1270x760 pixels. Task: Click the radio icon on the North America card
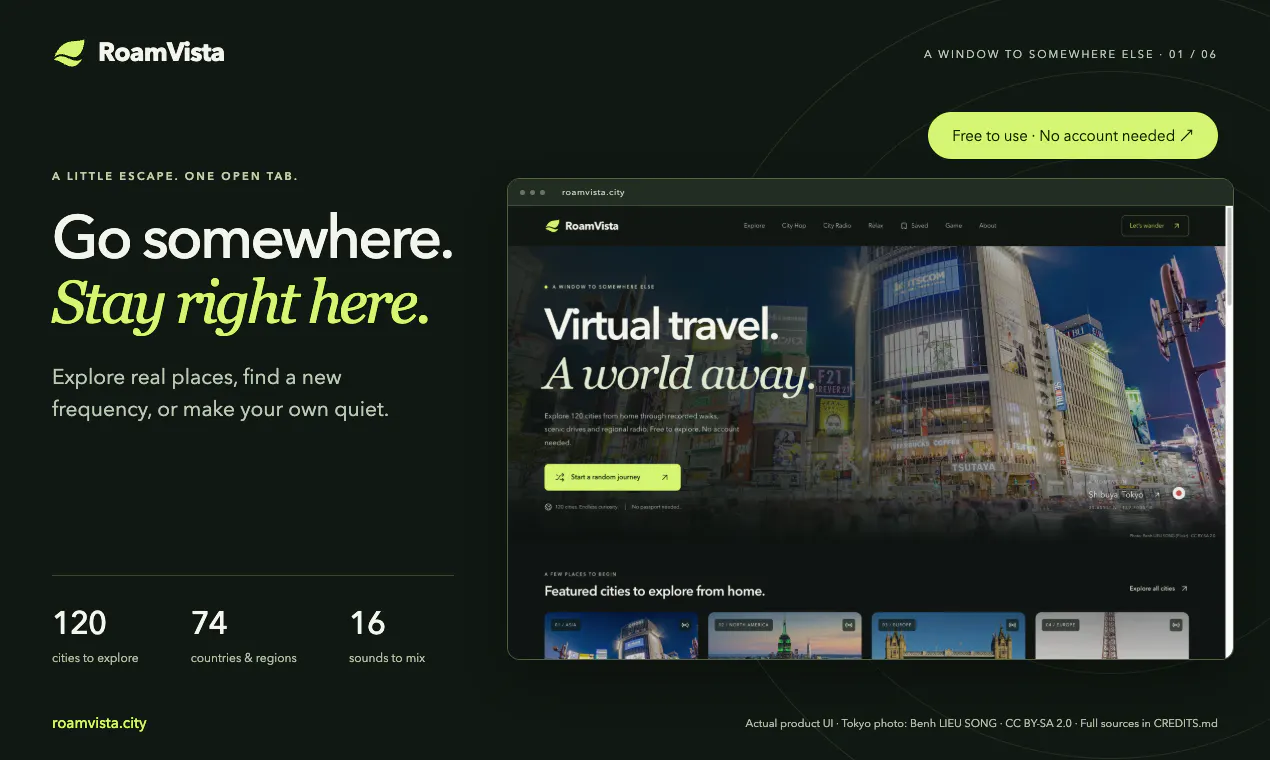click(x=848, y=625)
